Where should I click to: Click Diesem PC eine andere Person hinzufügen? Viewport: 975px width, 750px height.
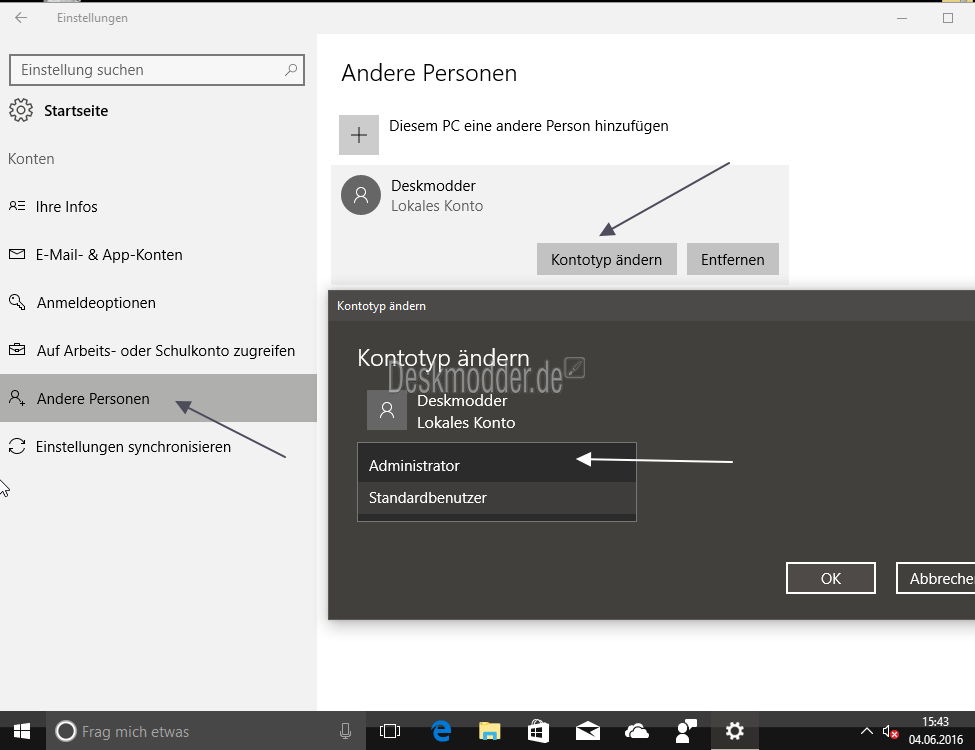click(529, 126)
